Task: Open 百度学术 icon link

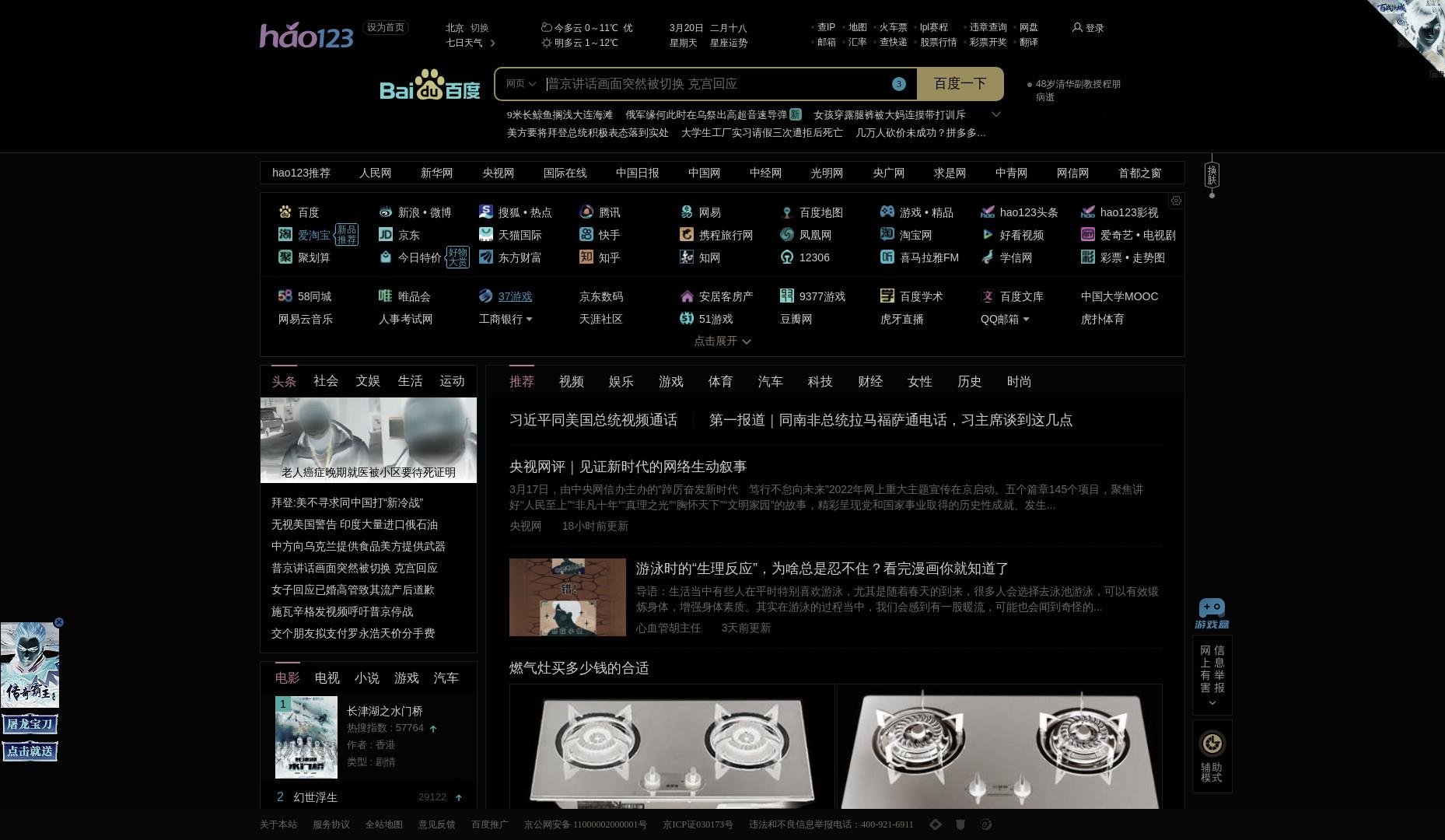Action: coord(887,296)
